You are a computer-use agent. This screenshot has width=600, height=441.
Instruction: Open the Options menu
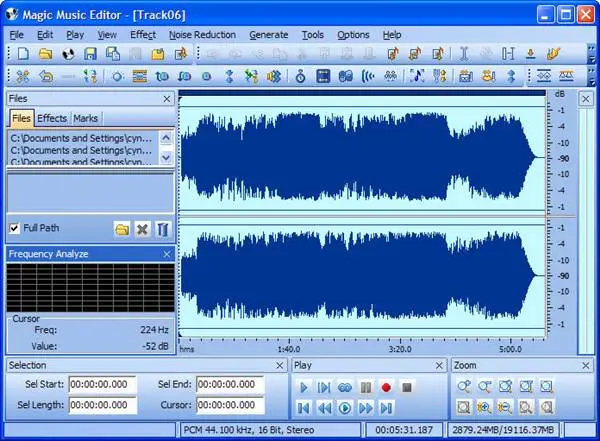pyautogui.click(x=353, y=35)
